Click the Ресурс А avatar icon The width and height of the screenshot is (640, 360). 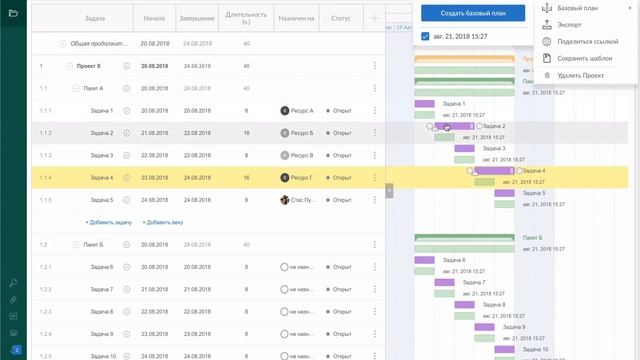point(284,111)
